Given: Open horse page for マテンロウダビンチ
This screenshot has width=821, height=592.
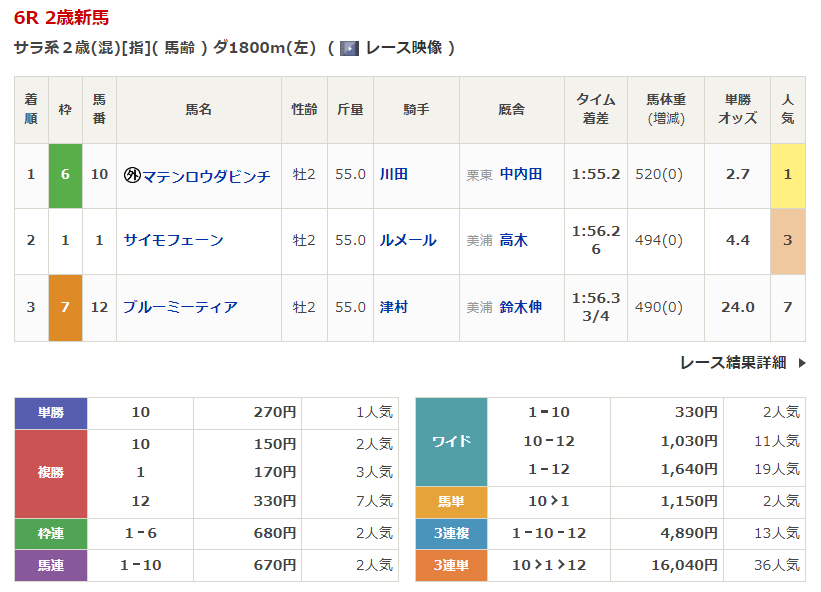Looking at the screenshot, I should [206, 175].
